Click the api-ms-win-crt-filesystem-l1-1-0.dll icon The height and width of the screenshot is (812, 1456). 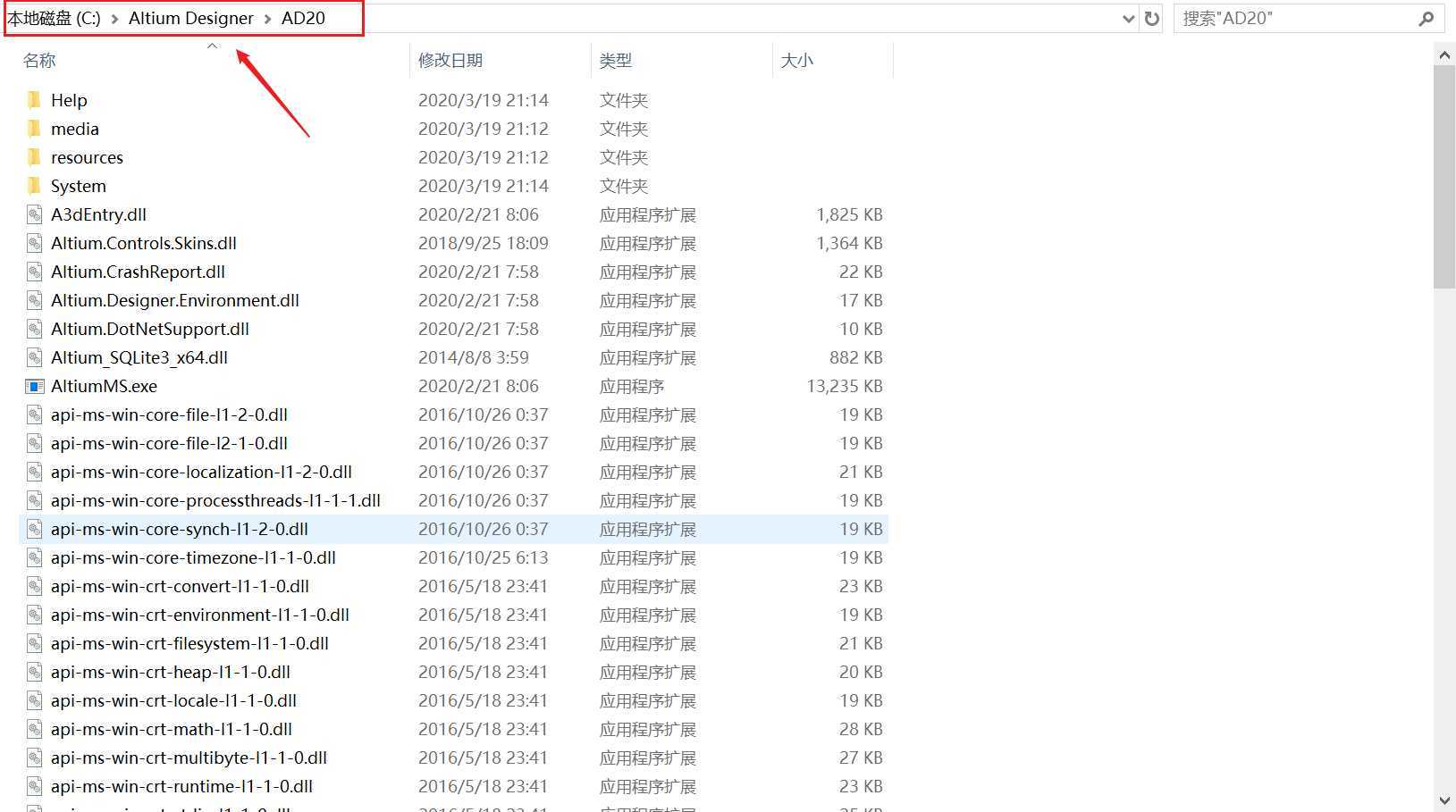[34, 643]
